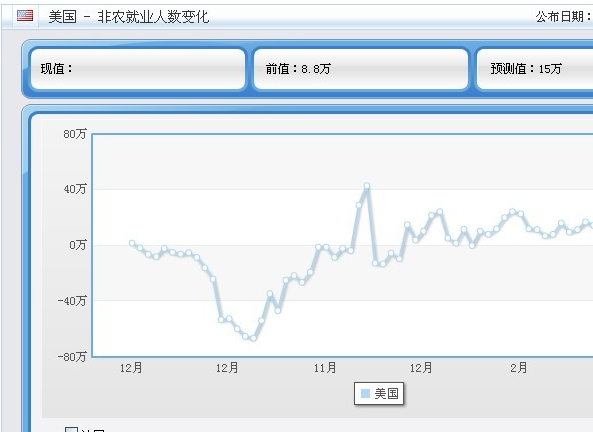The height and width of the screenshot is (432, 593).
Task: Click the US flag icon
Action: (25, 16)
